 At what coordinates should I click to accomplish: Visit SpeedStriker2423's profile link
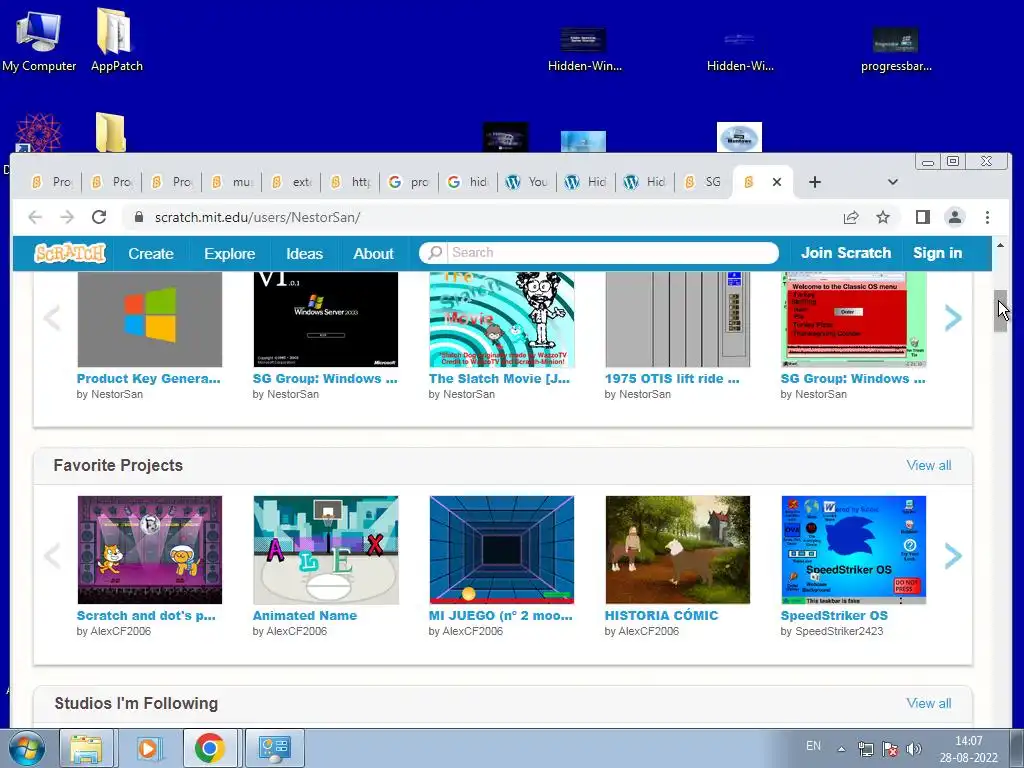pyautogui.click(x=839, y=631)
